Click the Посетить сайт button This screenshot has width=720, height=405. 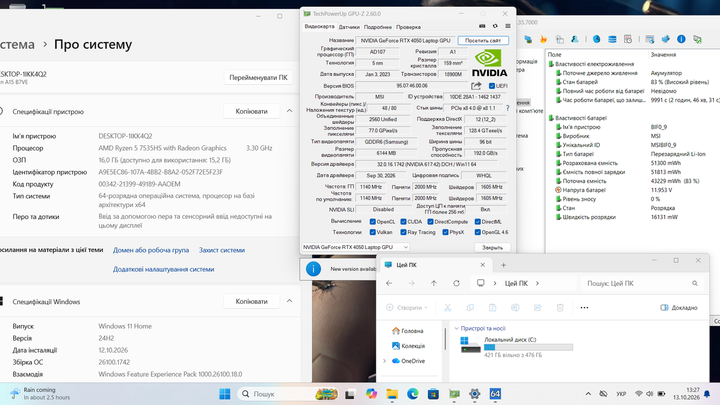coord(483,40)
